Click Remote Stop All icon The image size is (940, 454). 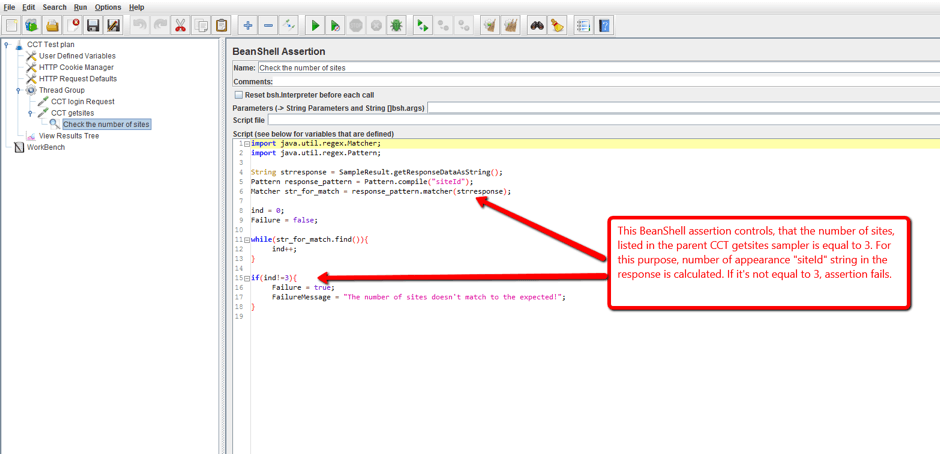(x=444, y=26)
